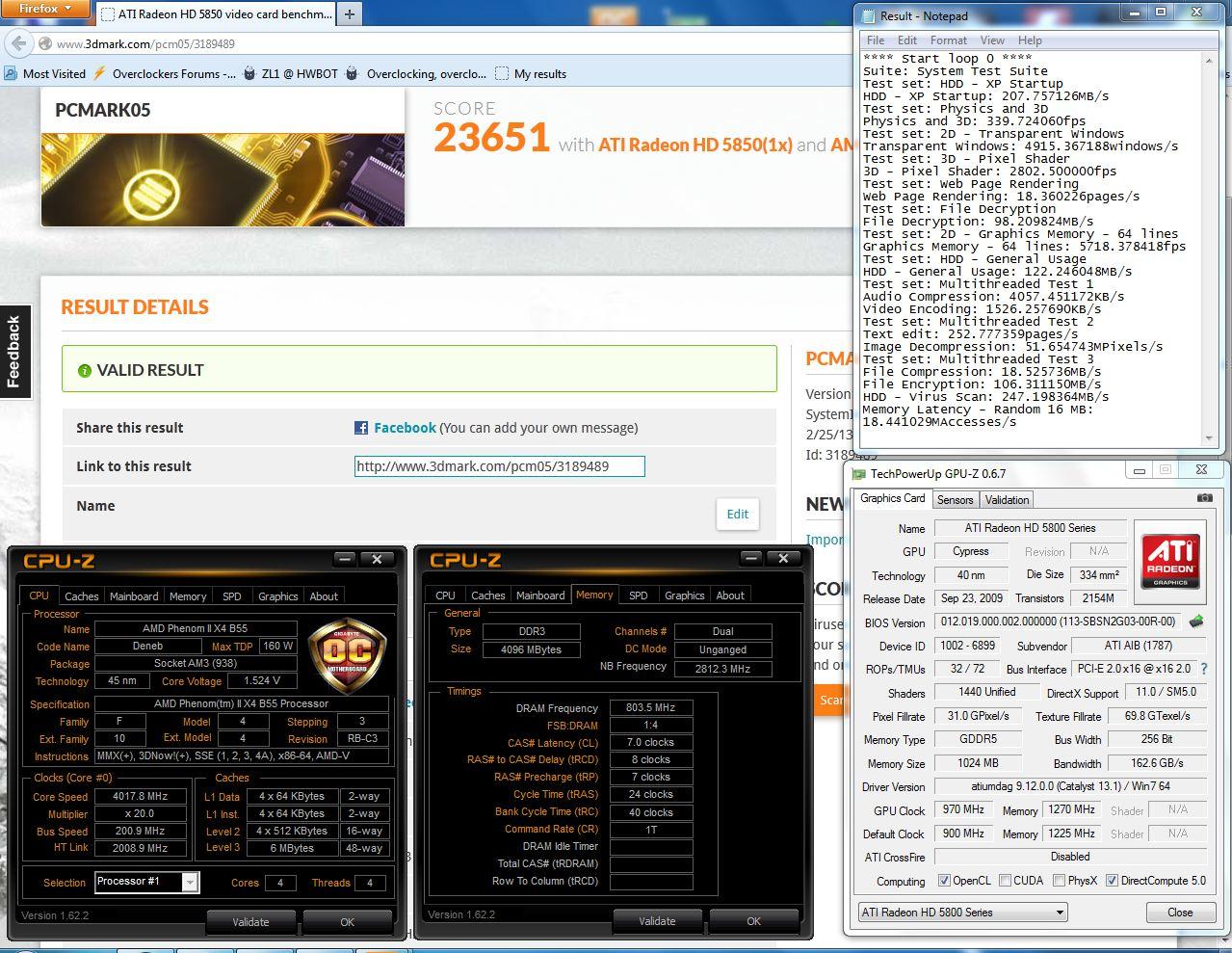Toggle the DirectCompute 5.0 checkbox
The height and width of the screenshot is (953, 1232).
pos(1112,881)
